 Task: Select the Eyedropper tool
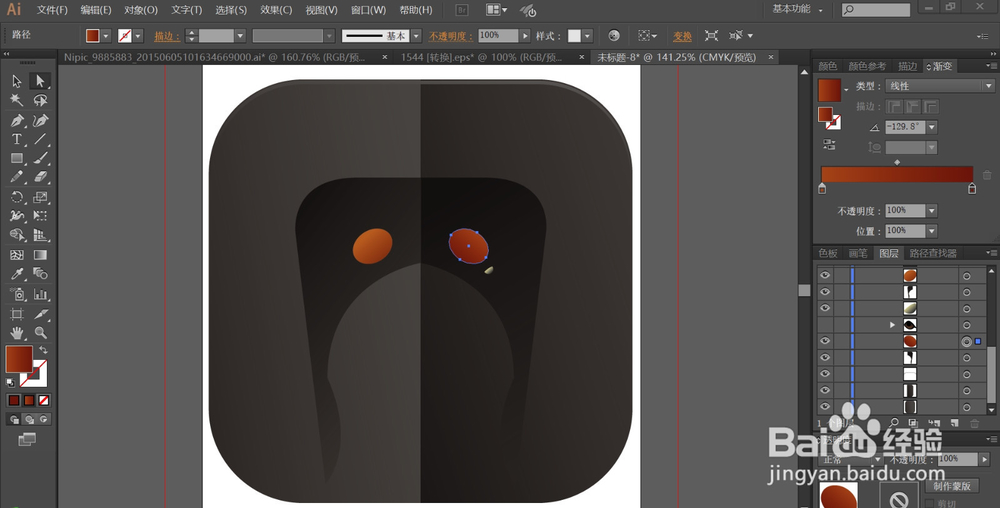pos(17,274)
